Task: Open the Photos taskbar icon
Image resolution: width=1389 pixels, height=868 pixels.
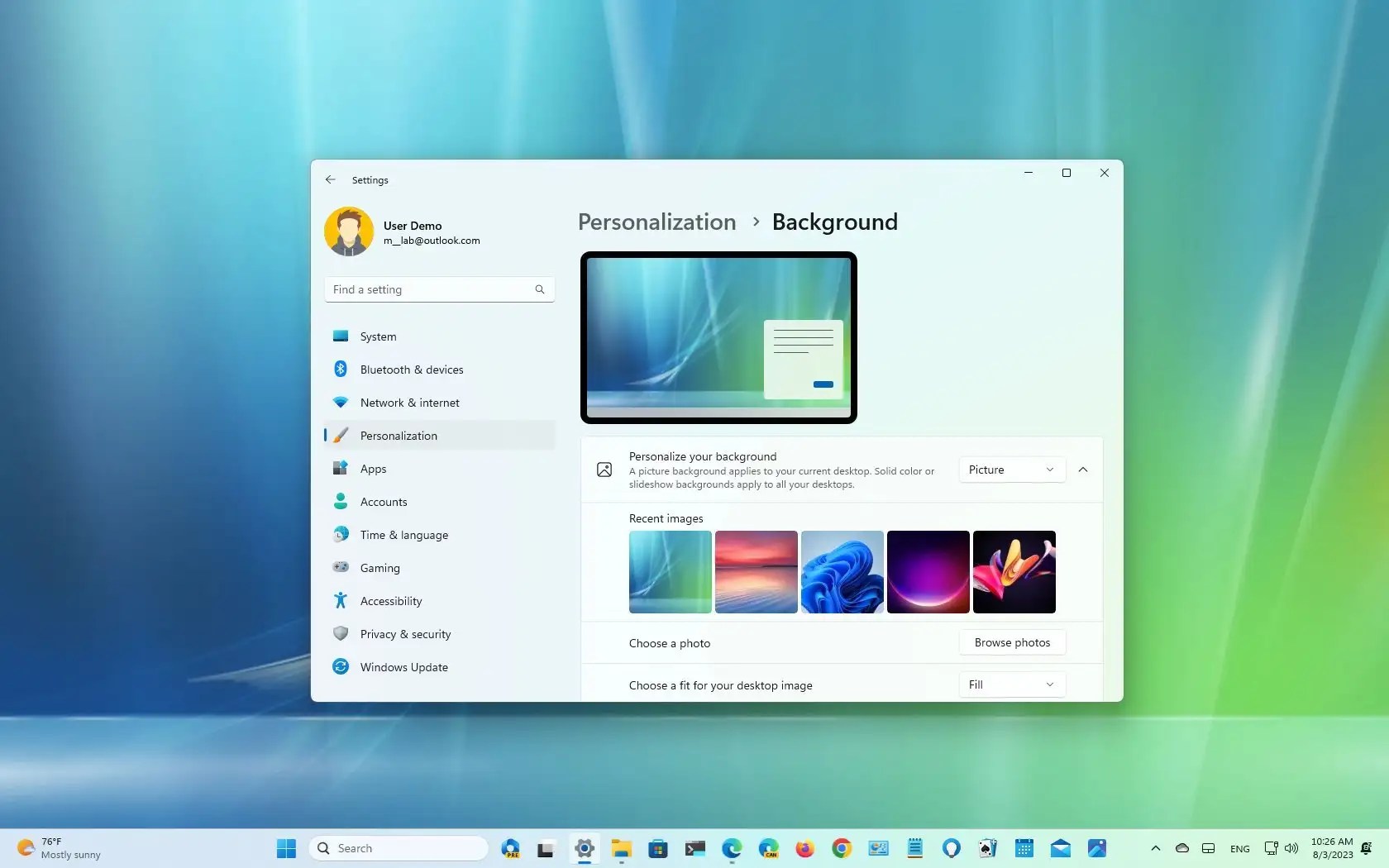Action: coord(1097,848)
